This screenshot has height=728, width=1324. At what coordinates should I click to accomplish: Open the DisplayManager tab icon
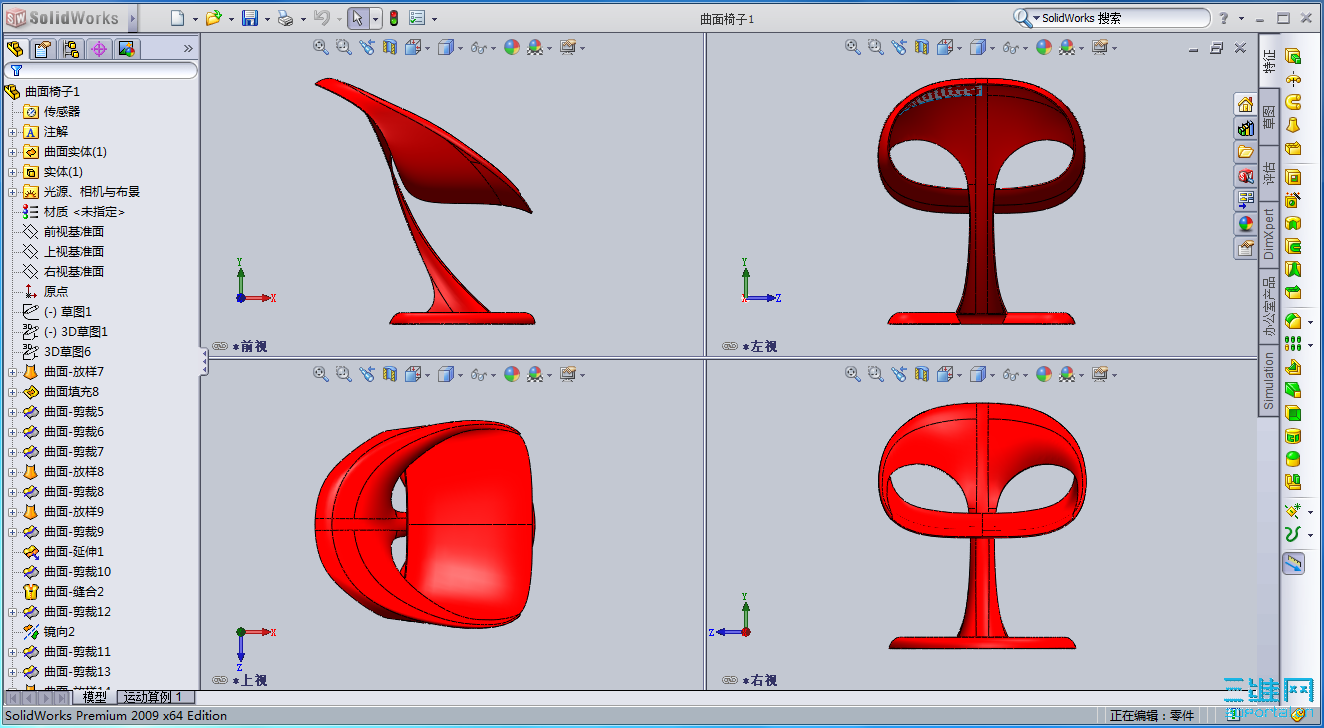click(x=126, y=49)
